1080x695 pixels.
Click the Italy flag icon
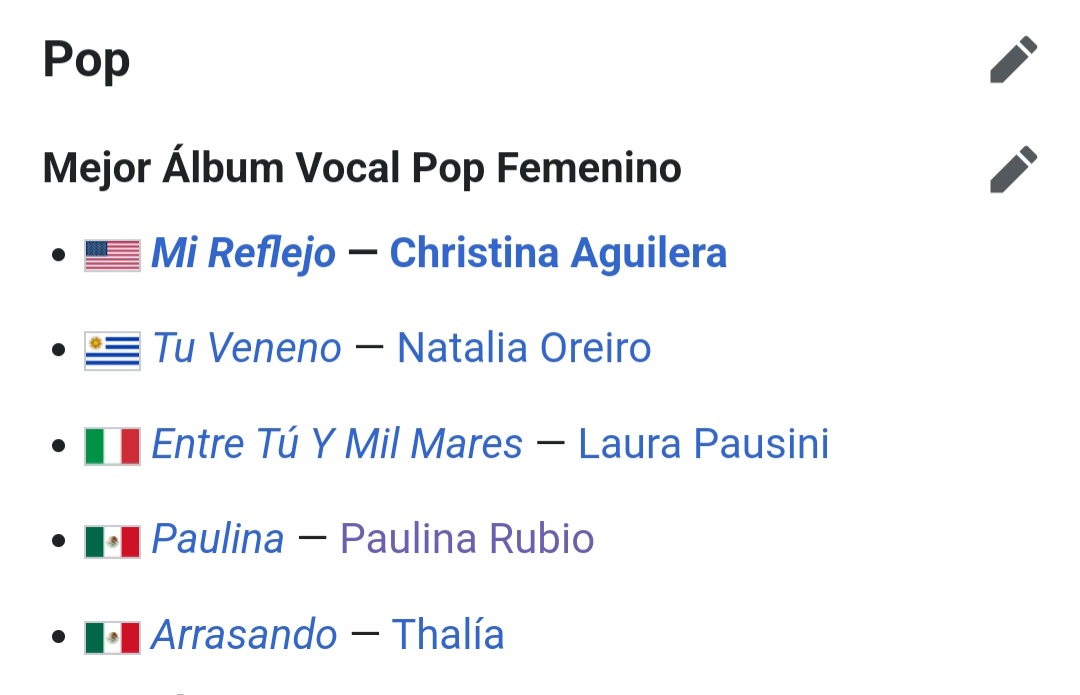click(x=112, y=446)
